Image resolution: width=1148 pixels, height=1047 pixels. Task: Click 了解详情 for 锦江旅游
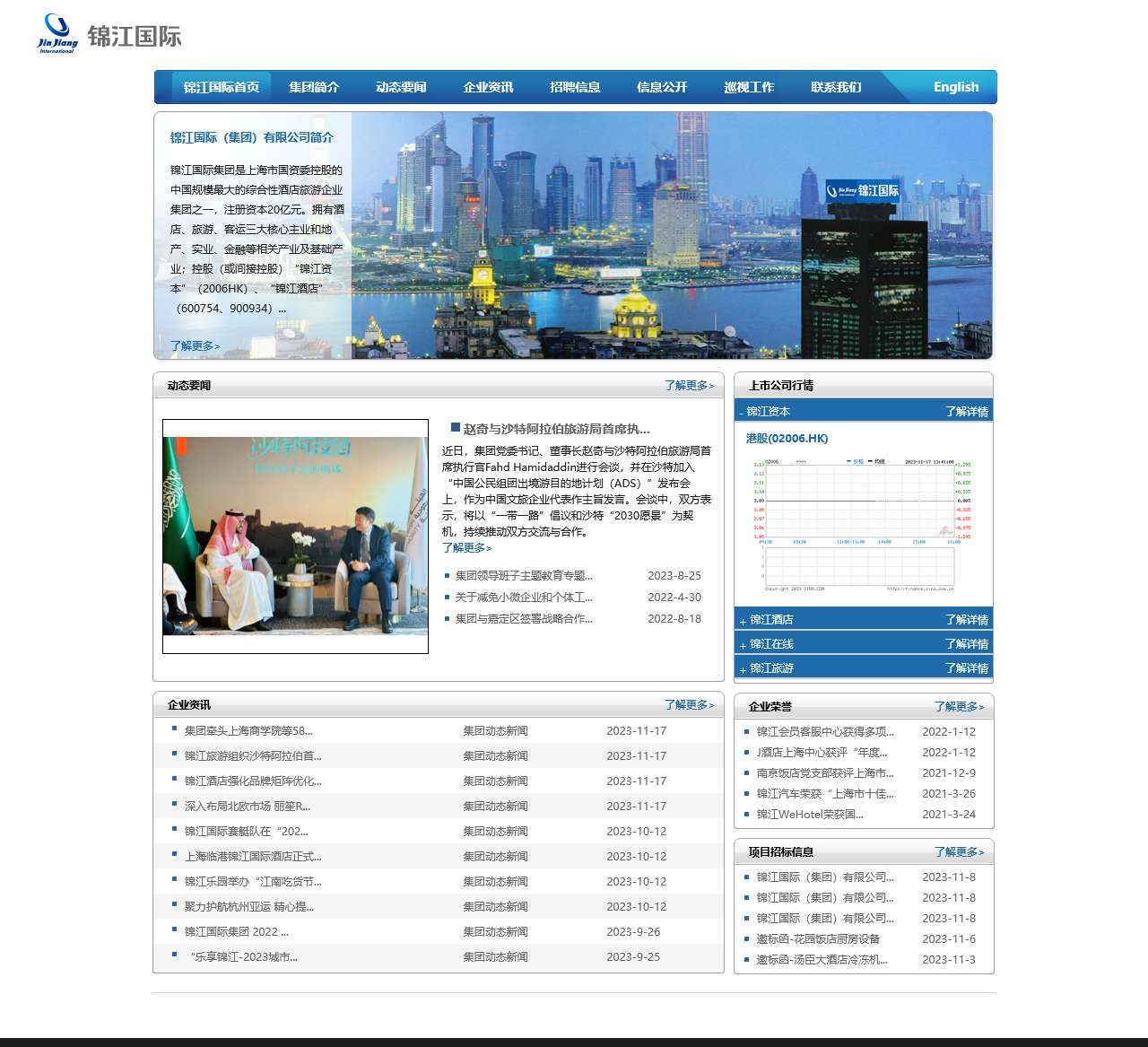point(967,668)
